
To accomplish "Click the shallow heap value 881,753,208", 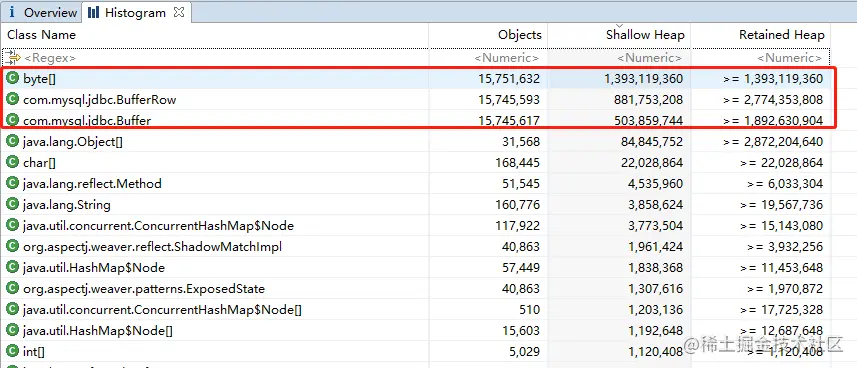I will pyautogui.click(x=648, y=100).
